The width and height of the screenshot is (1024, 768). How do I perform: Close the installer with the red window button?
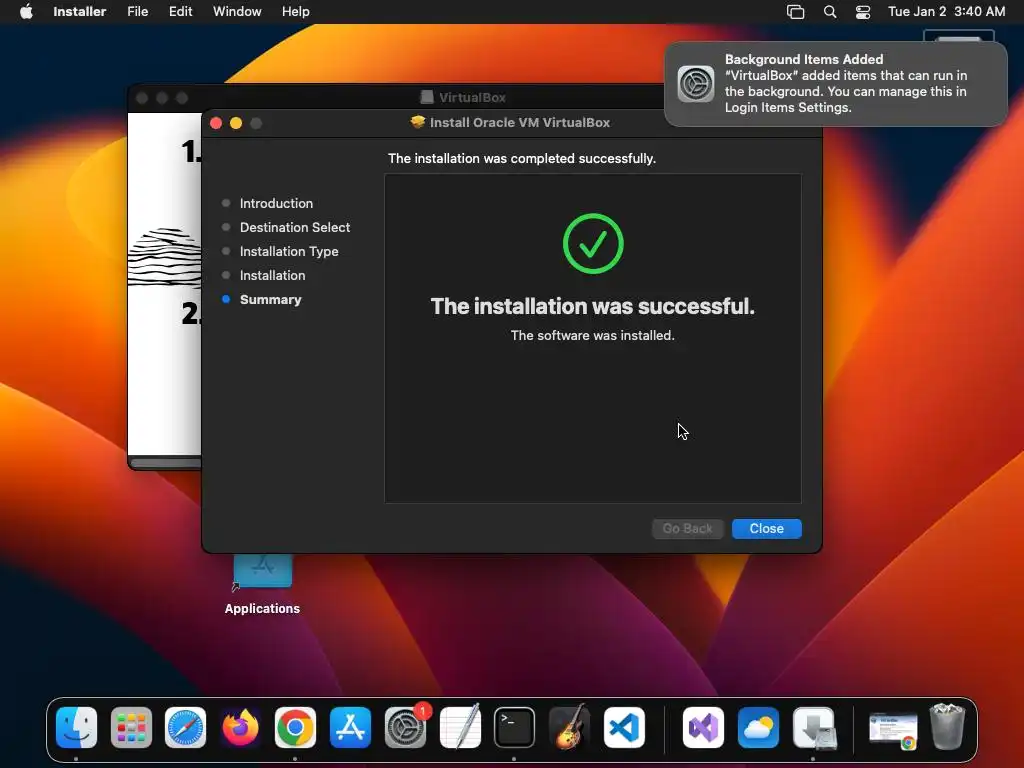216,123
